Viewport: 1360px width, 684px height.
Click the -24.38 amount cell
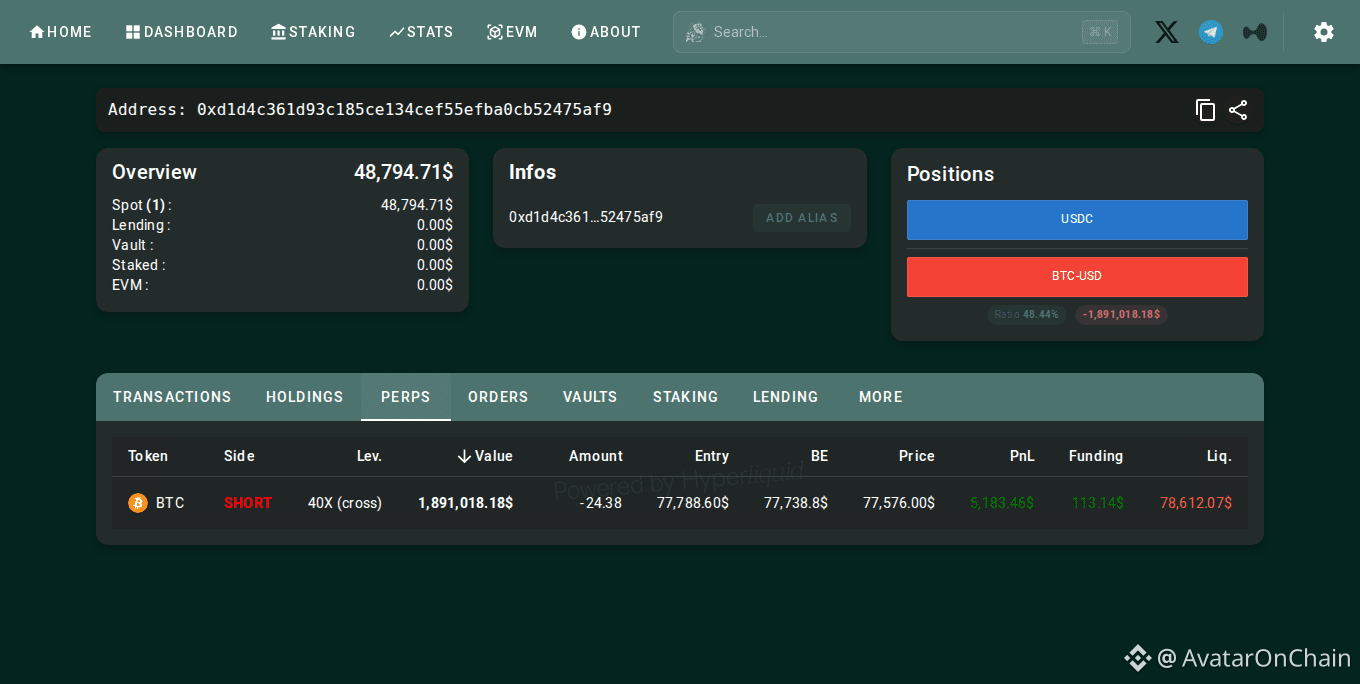(x=600, y=503)
